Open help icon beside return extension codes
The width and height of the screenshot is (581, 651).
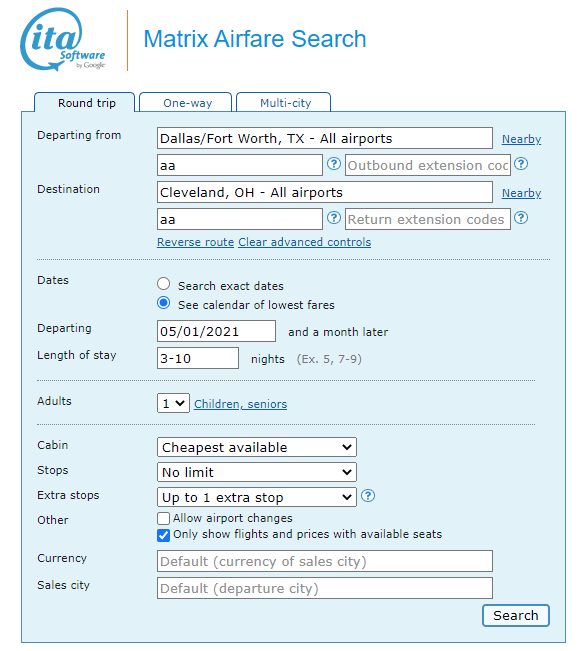[x=521, y=218]
